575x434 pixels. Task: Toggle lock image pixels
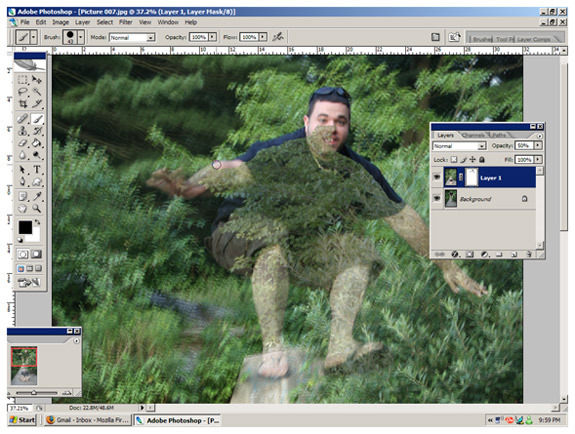[464, 160]
